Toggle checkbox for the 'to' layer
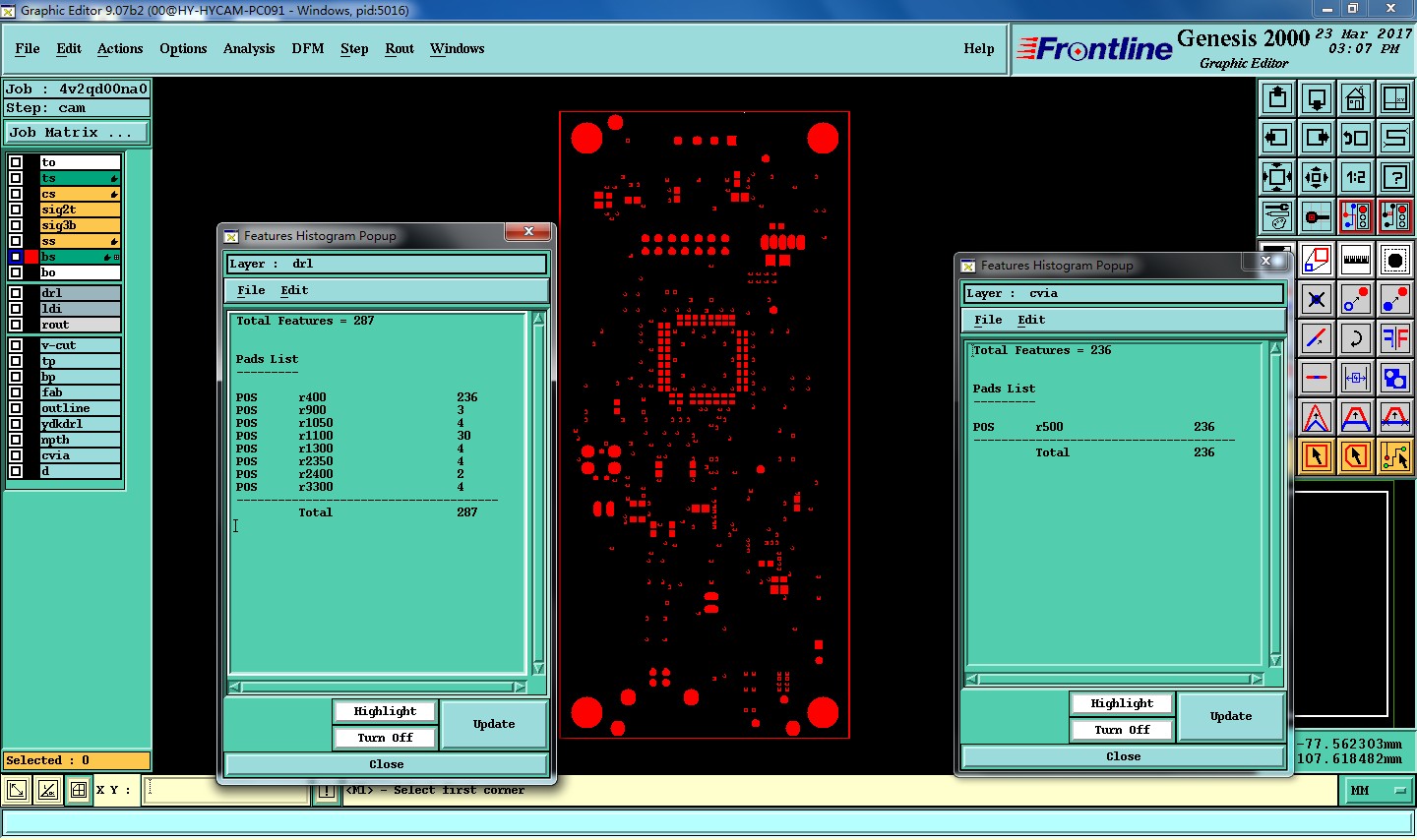This screenshot has height=840, width=1417. click(x=16, y=162)
